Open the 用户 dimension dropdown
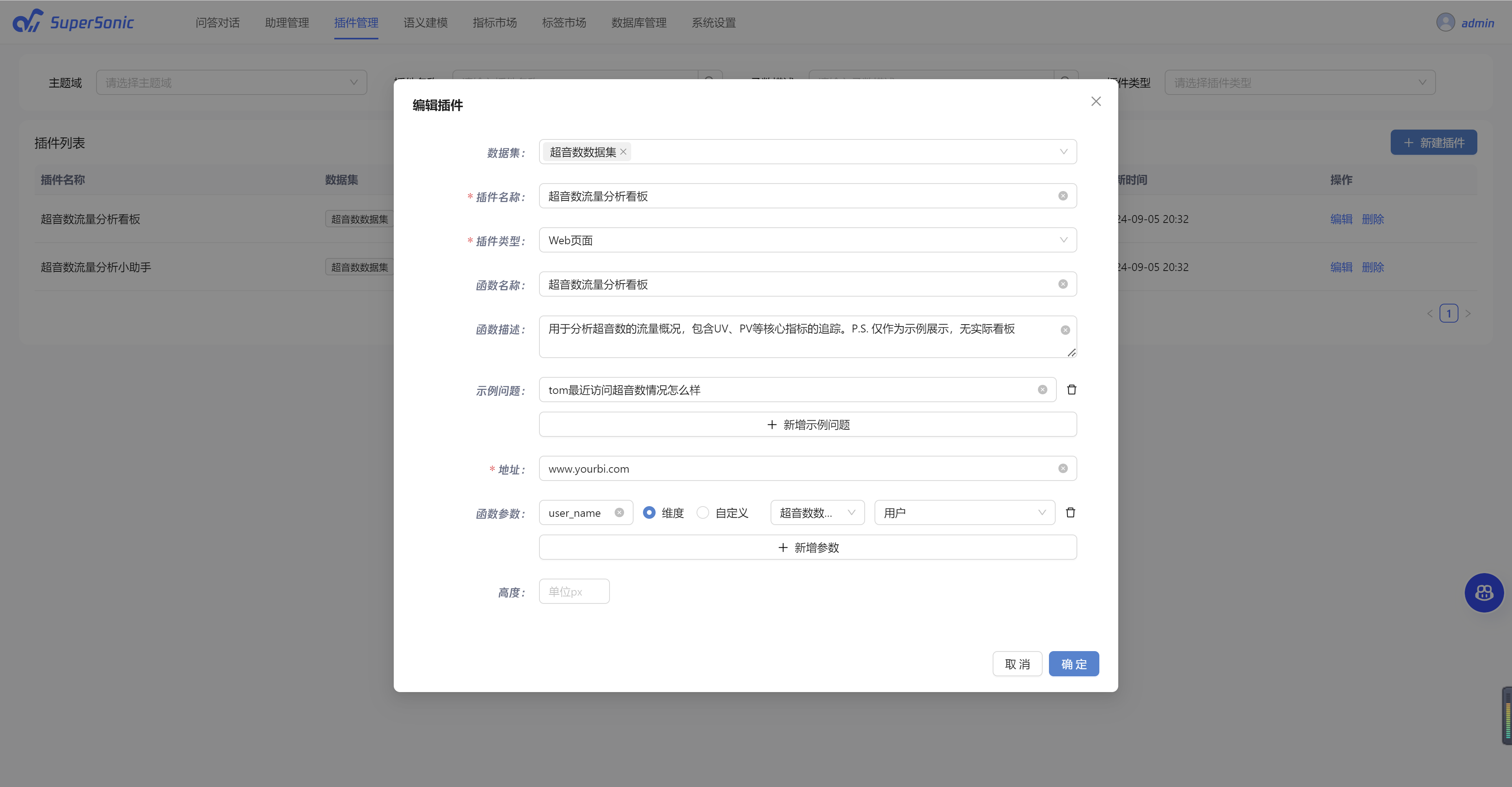 click(x=964, y=513)
